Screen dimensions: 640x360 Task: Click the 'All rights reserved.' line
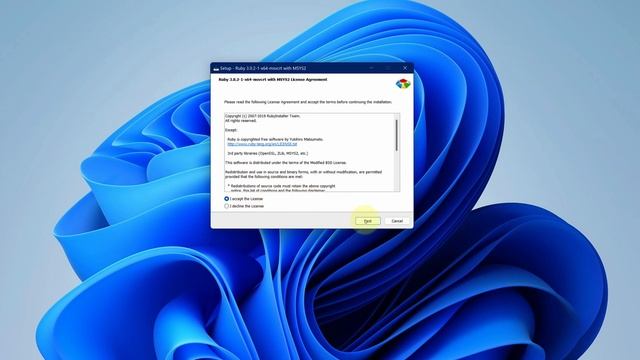(241, 121)
